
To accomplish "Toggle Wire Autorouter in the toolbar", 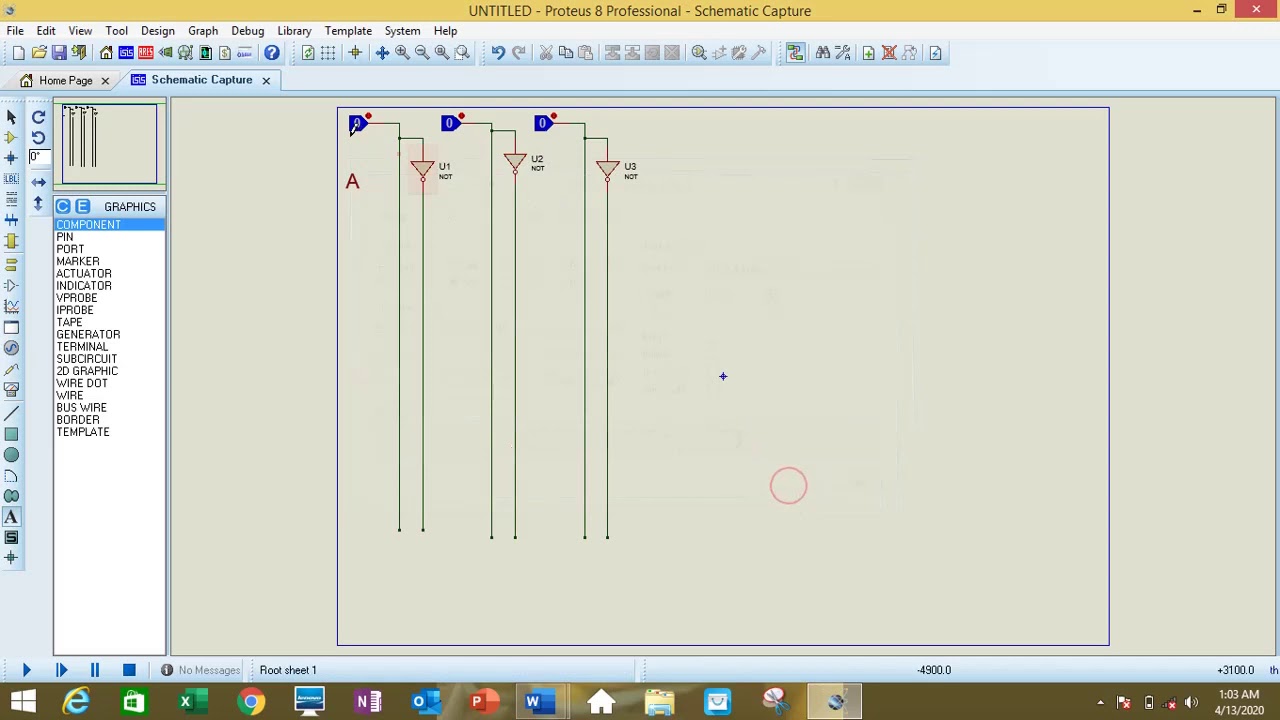I will [x=796, y=53].
